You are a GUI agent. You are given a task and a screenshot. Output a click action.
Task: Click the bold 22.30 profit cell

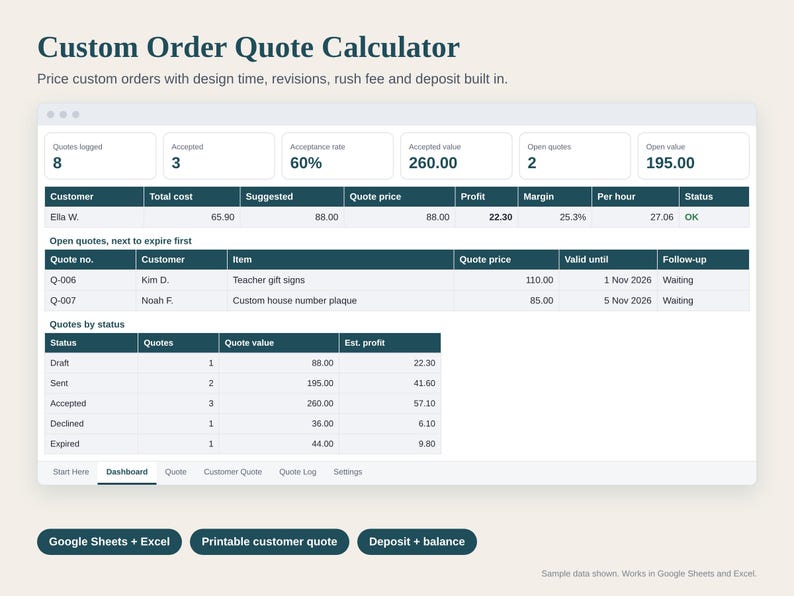click(487, 217)
